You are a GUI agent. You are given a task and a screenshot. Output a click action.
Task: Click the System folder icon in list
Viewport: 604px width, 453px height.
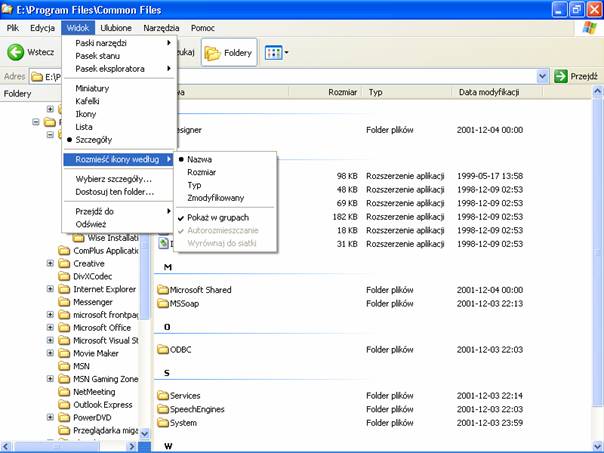click(163, 423)
